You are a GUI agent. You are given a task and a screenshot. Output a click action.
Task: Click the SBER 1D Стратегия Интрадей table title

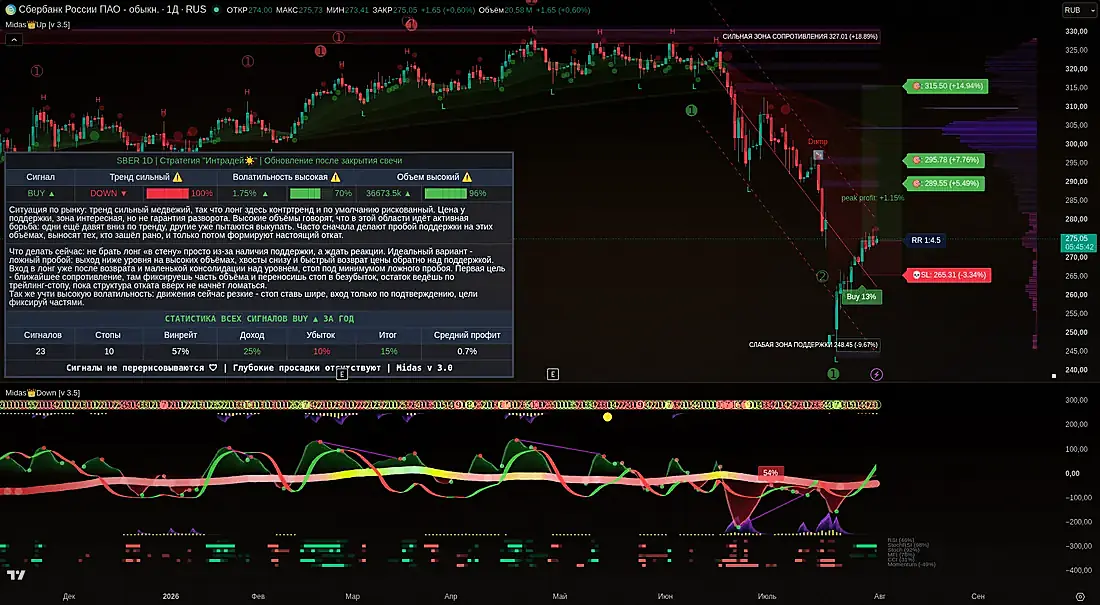coord(260,161)
